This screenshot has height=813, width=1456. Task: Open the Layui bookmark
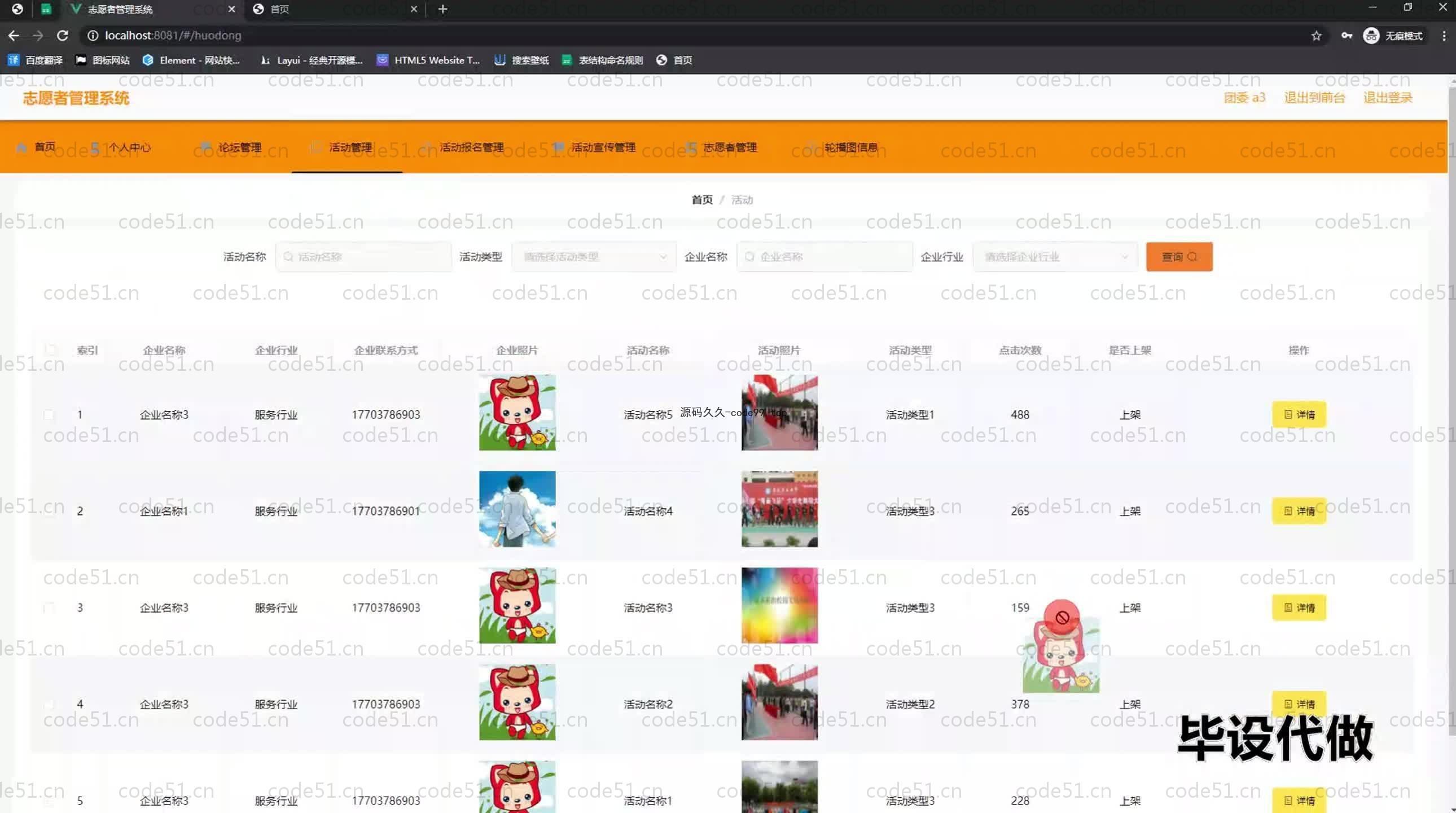pos(311,60)
